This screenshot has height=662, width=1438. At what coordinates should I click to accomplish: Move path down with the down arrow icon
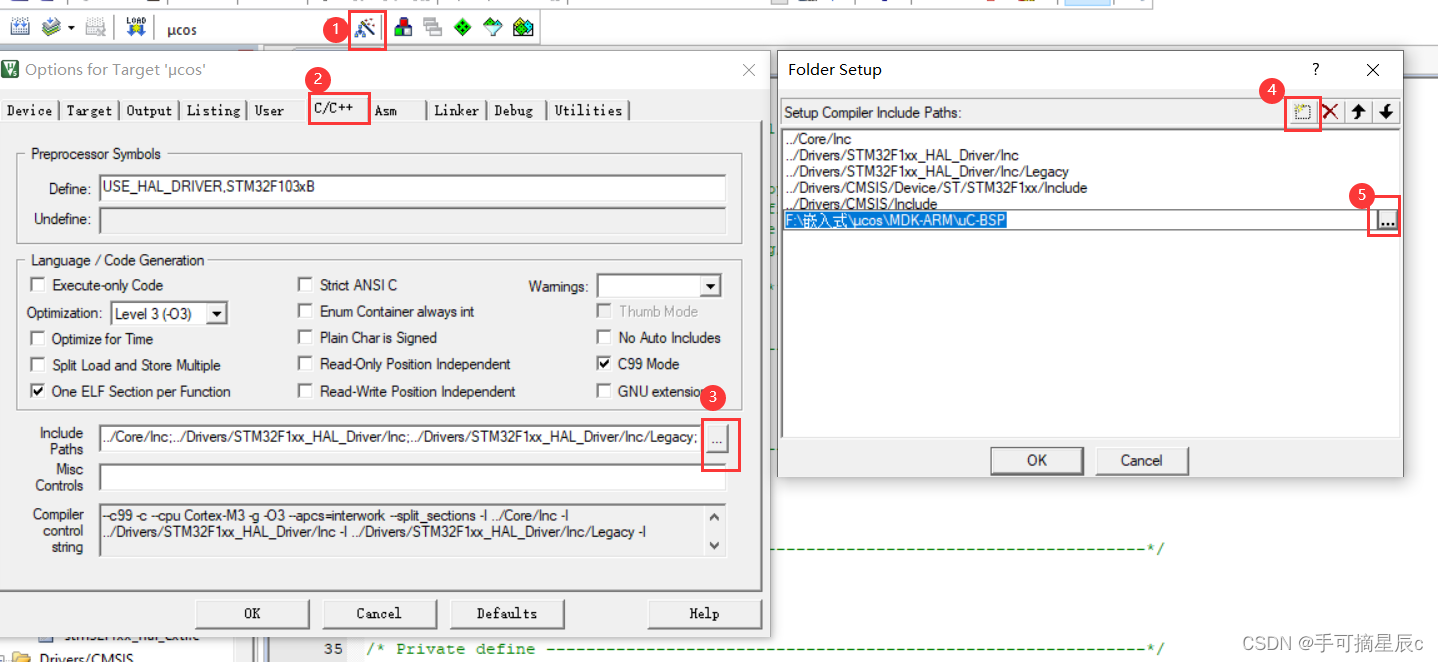(1386, 112)
